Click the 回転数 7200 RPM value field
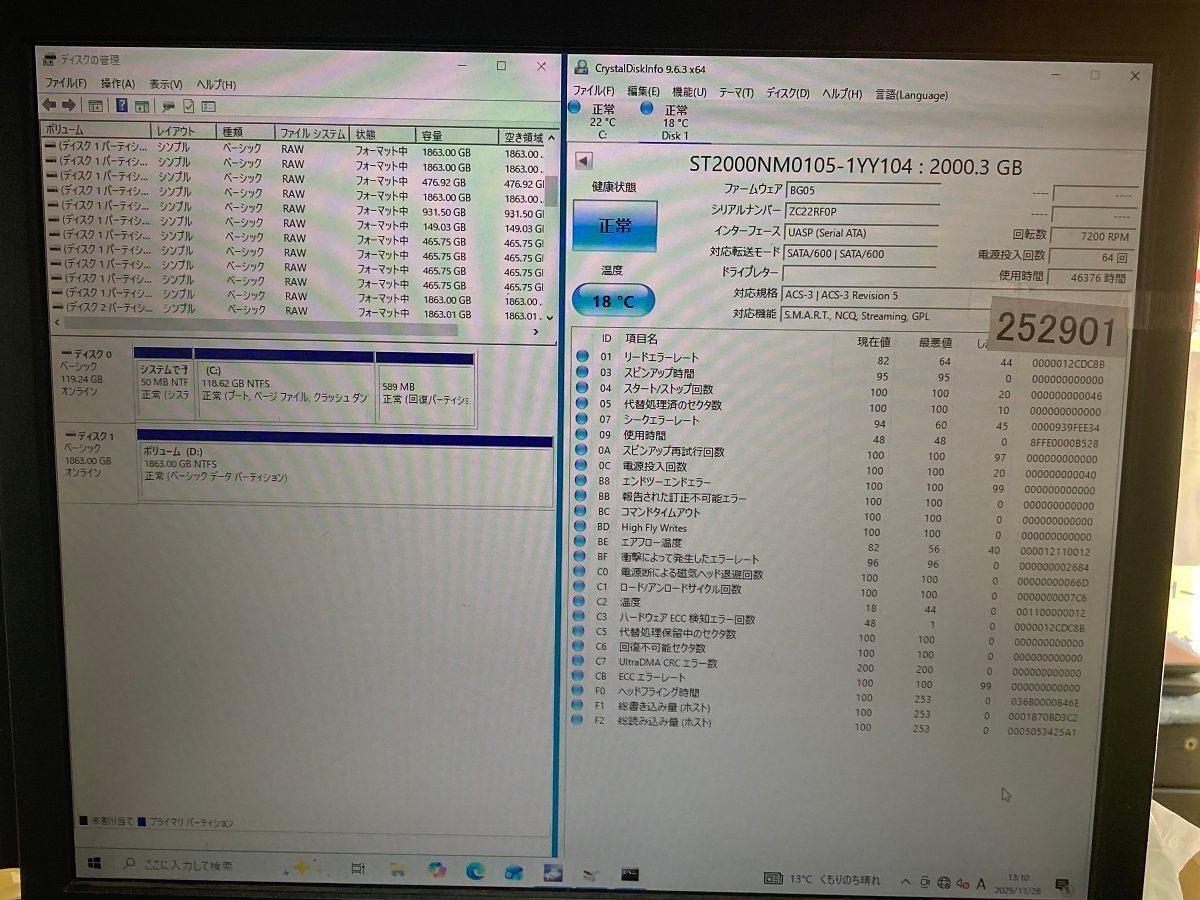The image size is (1200, 900). 1091,237
